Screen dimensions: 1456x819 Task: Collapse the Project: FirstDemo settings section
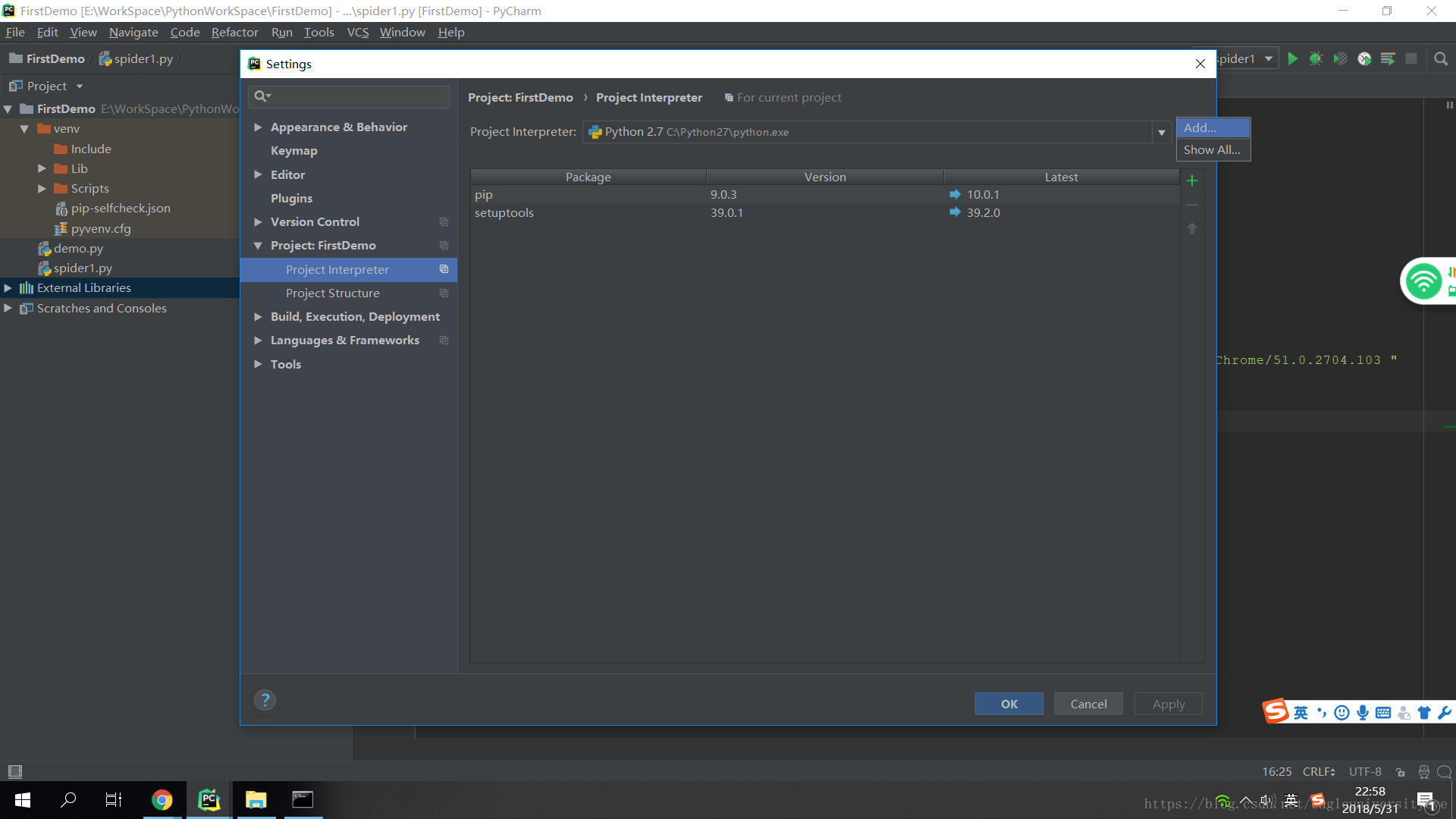coord(258,246)
